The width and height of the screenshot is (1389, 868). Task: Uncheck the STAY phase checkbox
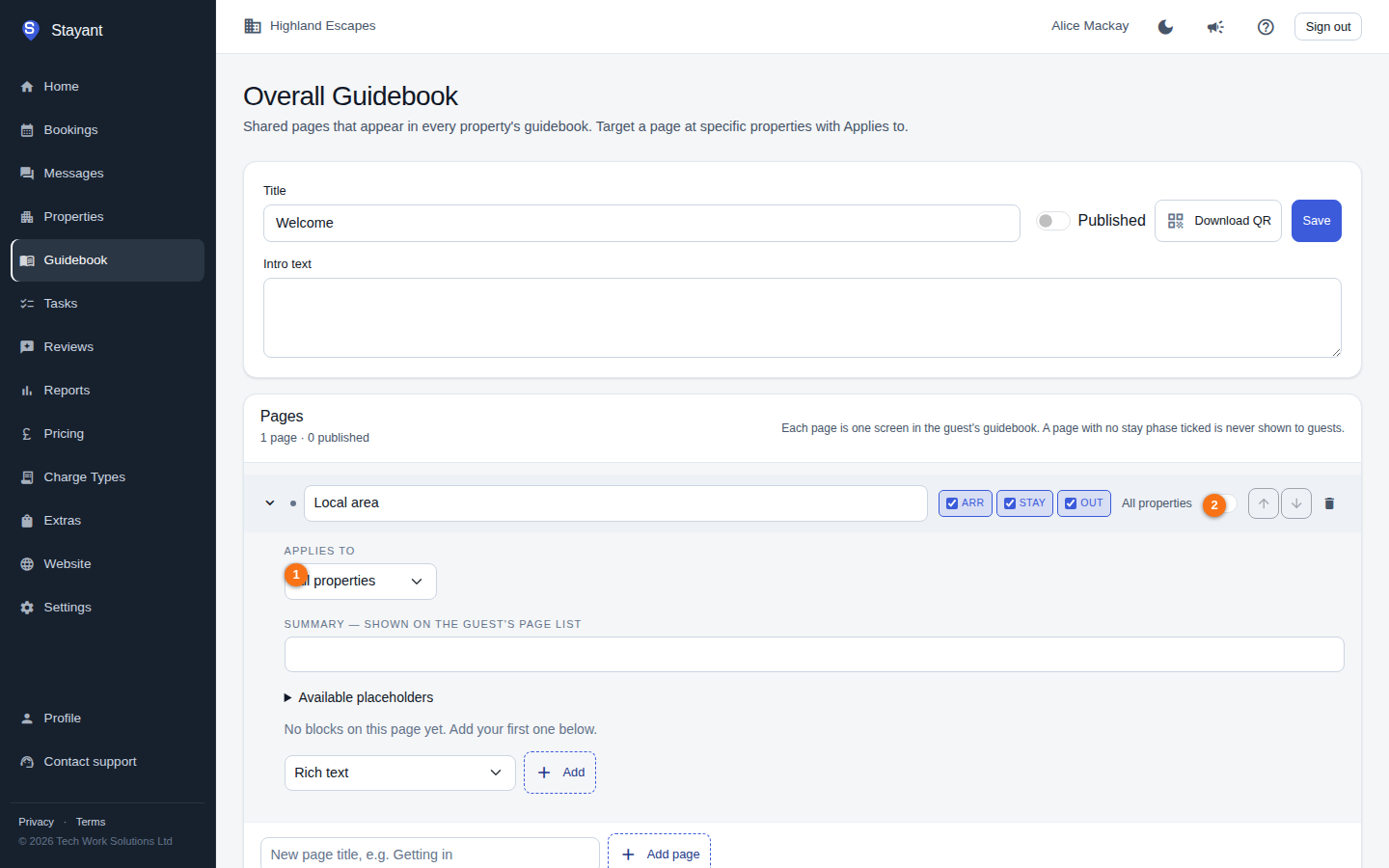click(1010, 503)
